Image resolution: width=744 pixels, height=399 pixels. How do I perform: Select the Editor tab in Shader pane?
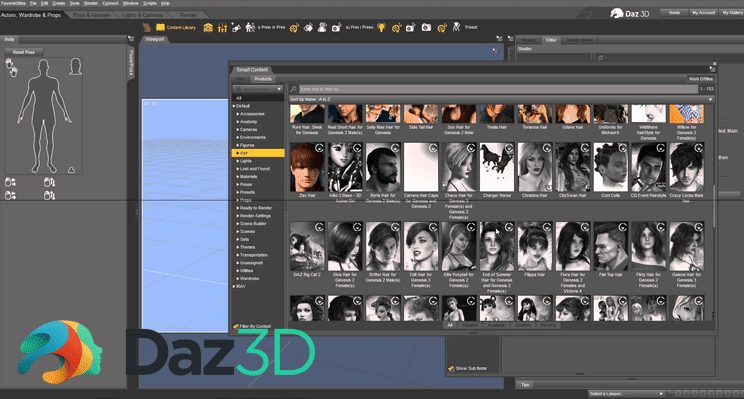551,40
